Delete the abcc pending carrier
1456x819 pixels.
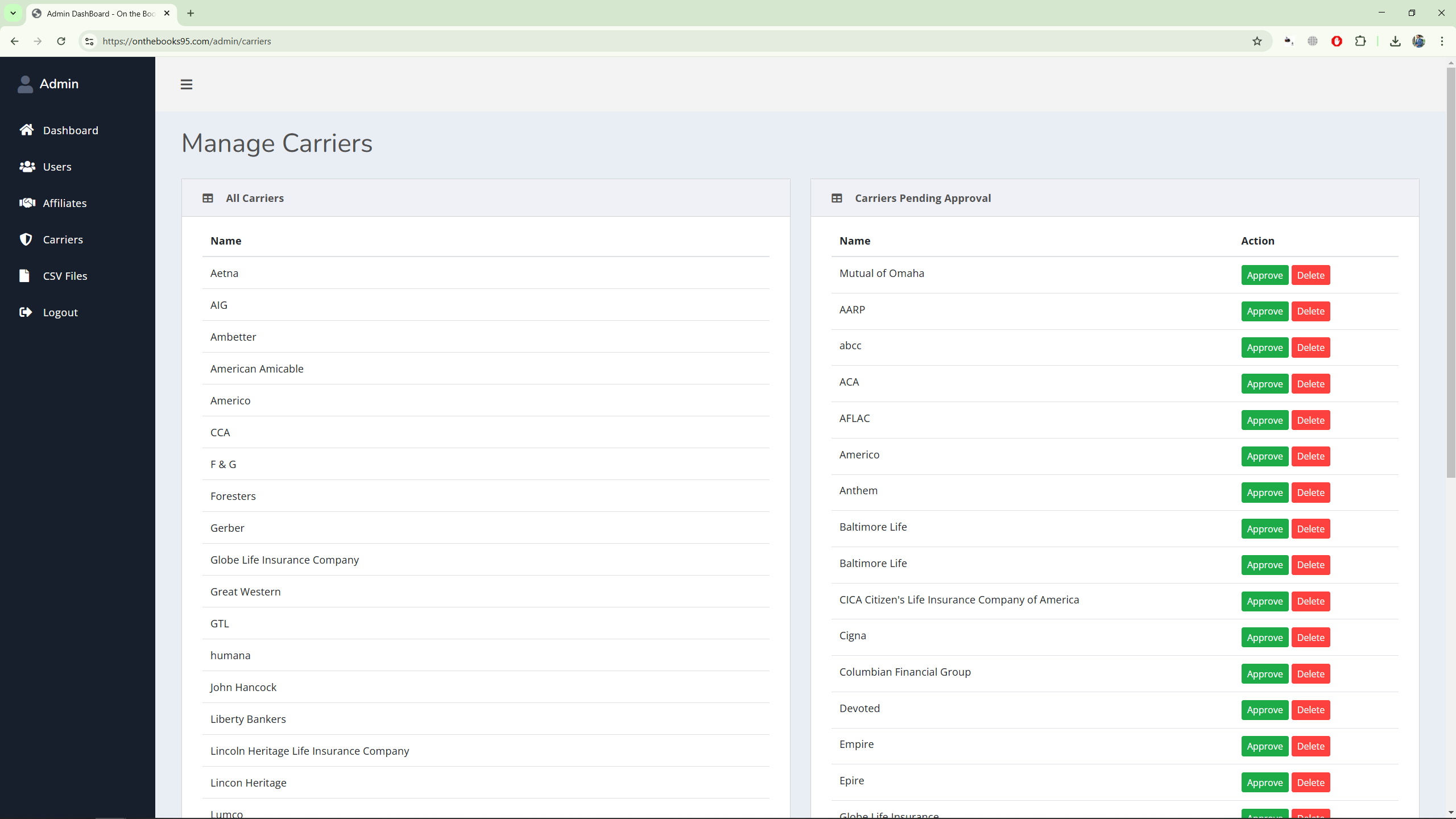click(1310, 348)
